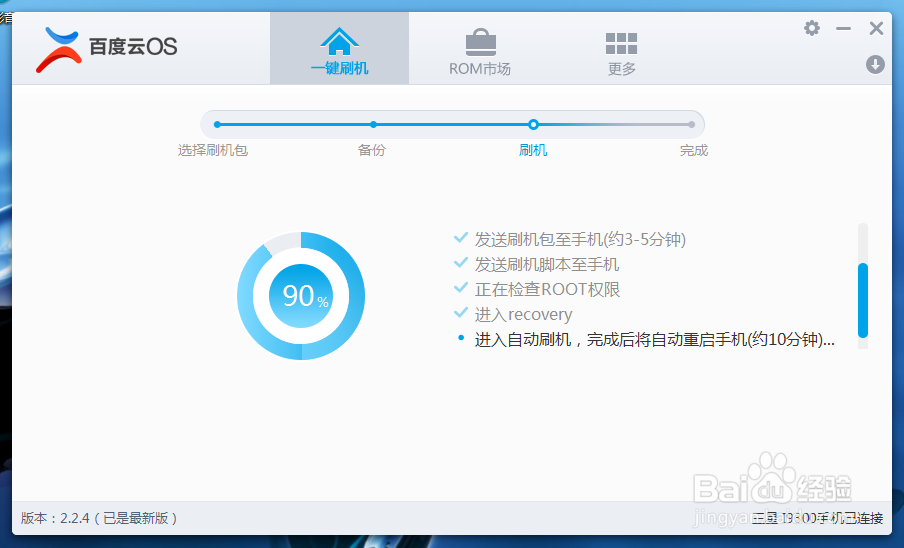Screen dimensions: 904x548
Task: Minimize the 百度云OS window
Action: [843, 28]
